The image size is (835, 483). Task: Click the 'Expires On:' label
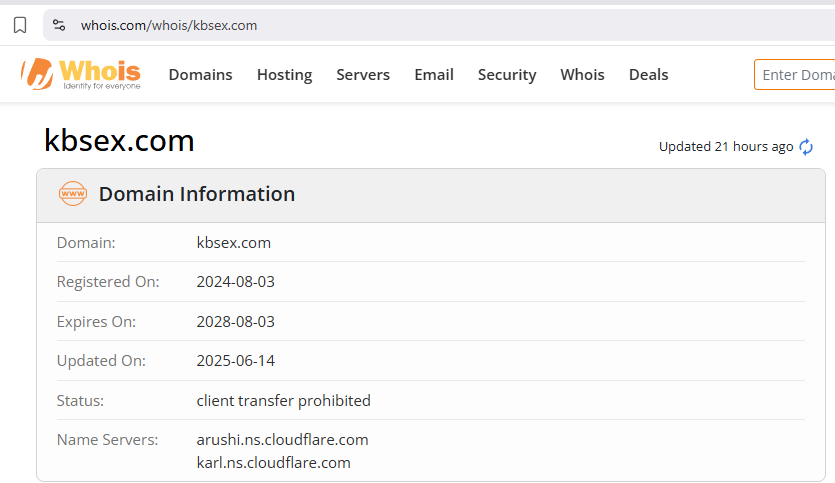pos(96,322)
